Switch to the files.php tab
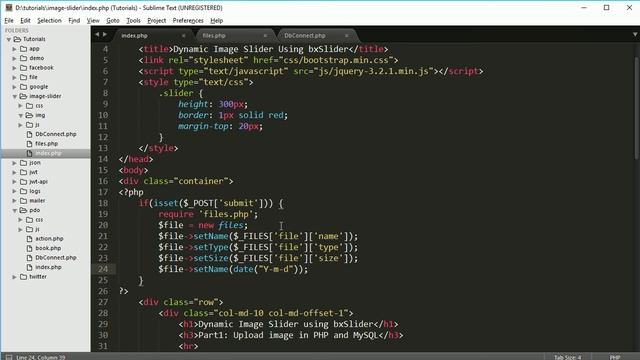 [x=214, y=36]
